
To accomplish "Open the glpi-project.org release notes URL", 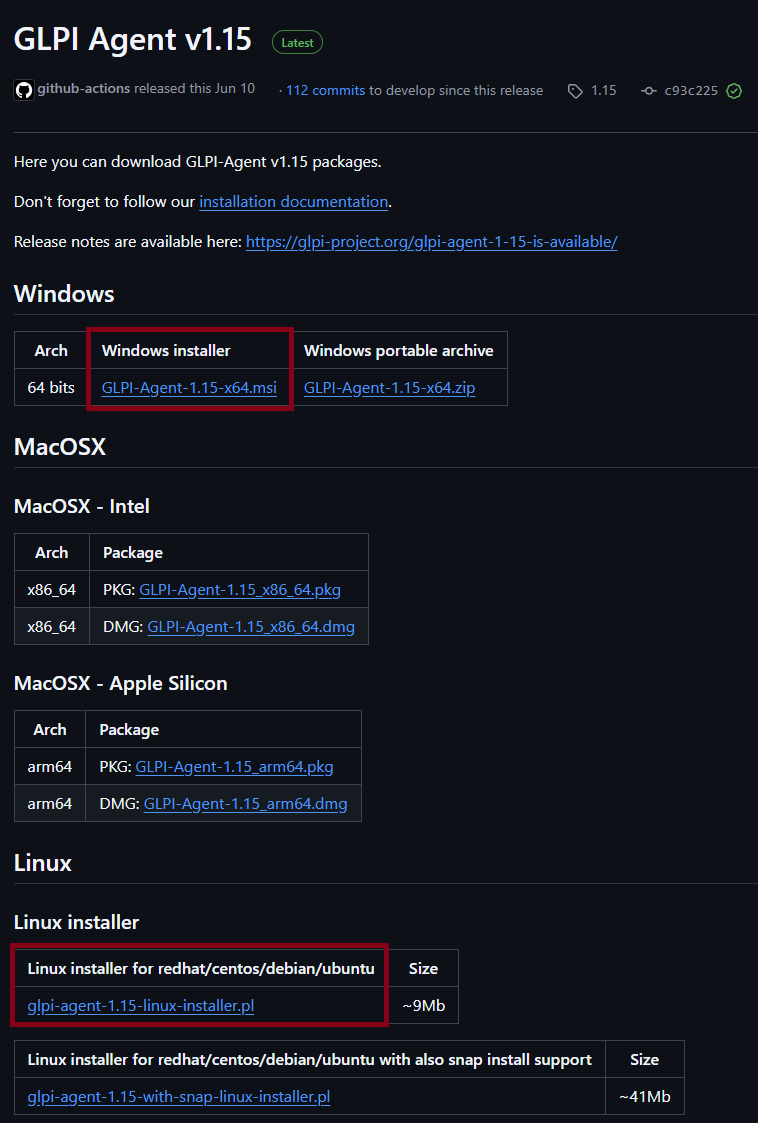I will 431,242.
